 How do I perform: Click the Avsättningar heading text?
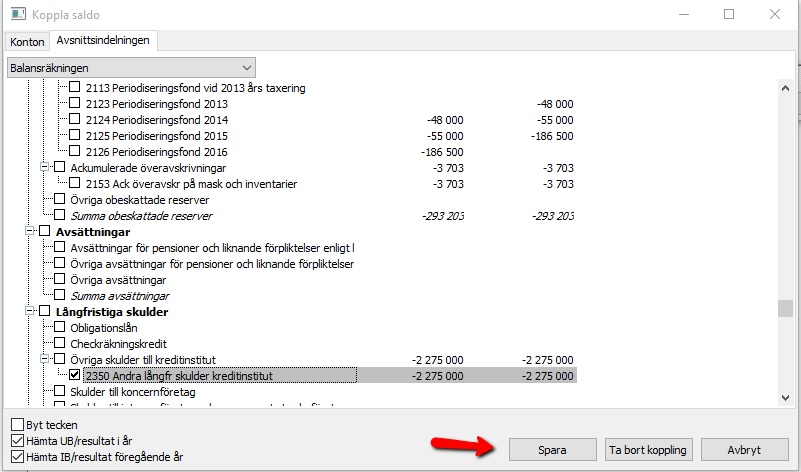coord(93,232)
